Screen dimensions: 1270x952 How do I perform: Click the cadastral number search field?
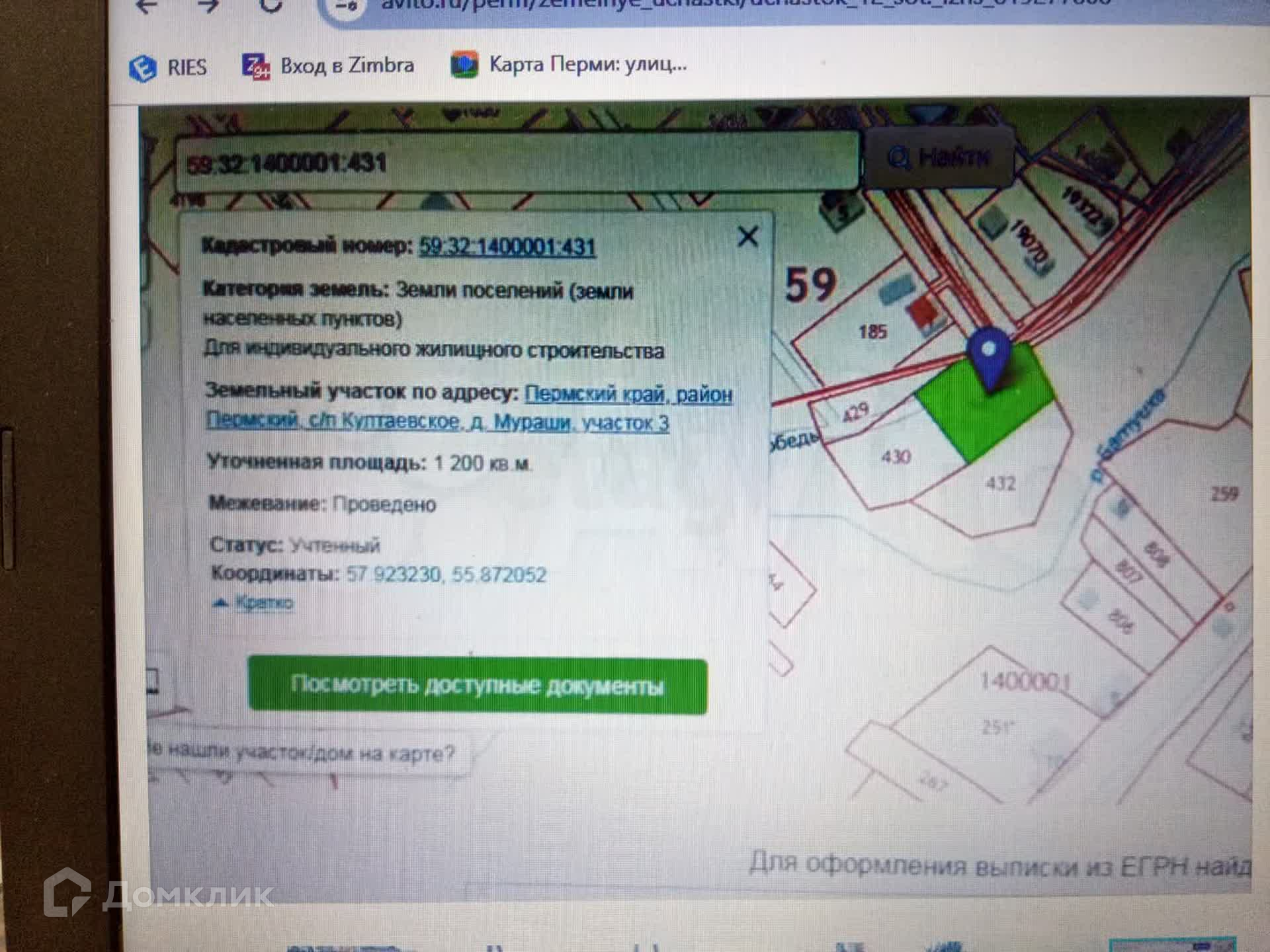point(516,163)
